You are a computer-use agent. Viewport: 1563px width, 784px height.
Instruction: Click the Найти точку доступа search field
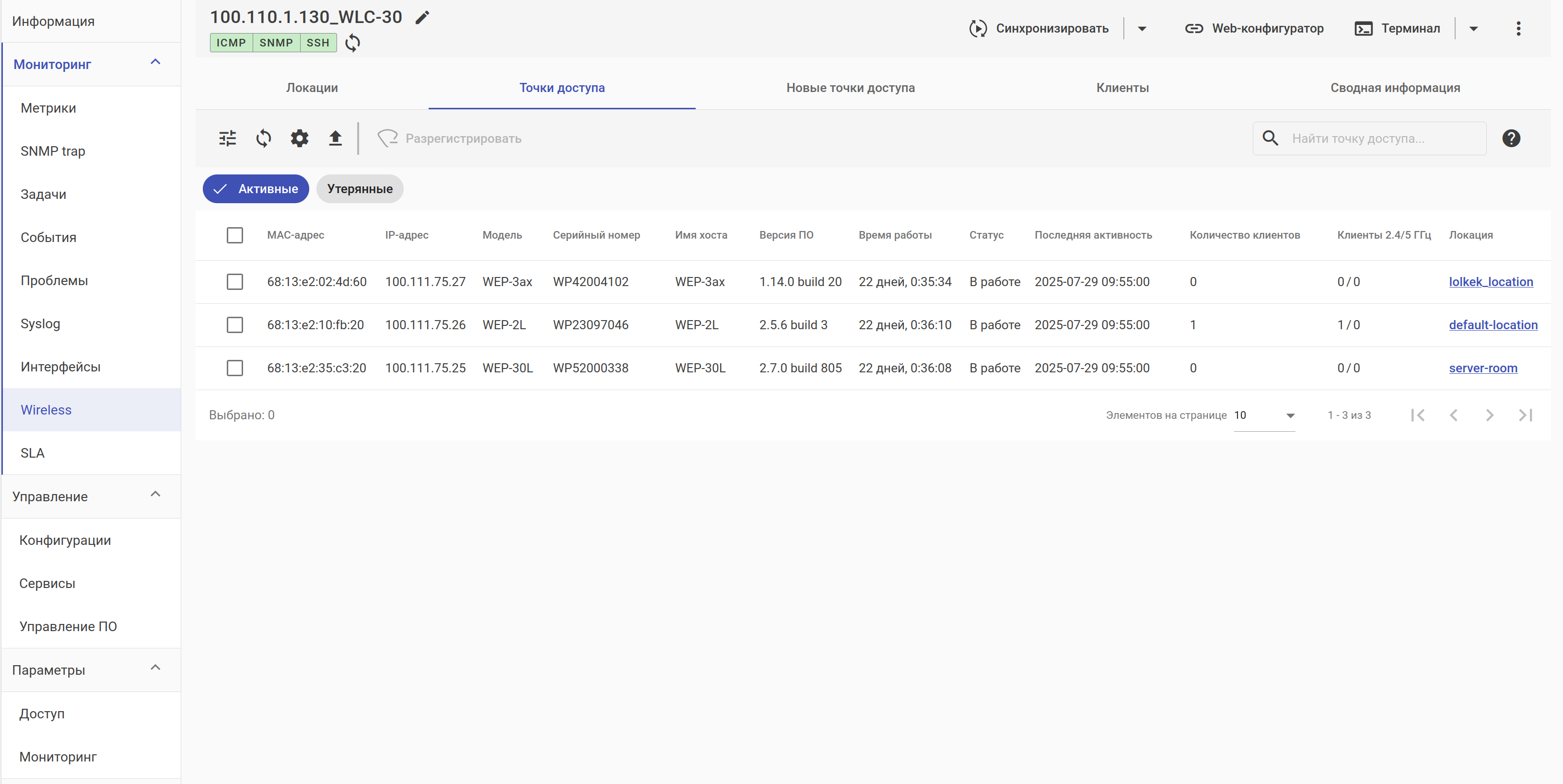click(1383, 138)
